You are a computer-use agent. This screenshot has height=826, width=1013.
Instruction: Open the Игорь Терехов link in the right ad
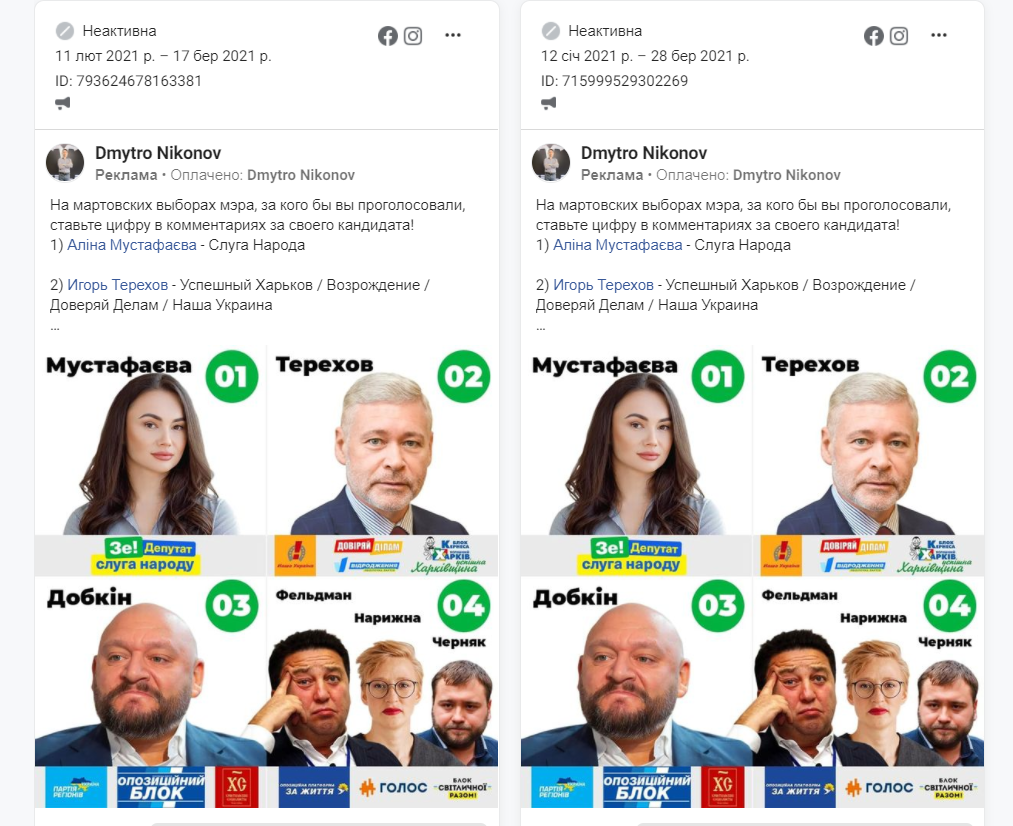pos(603,285)
